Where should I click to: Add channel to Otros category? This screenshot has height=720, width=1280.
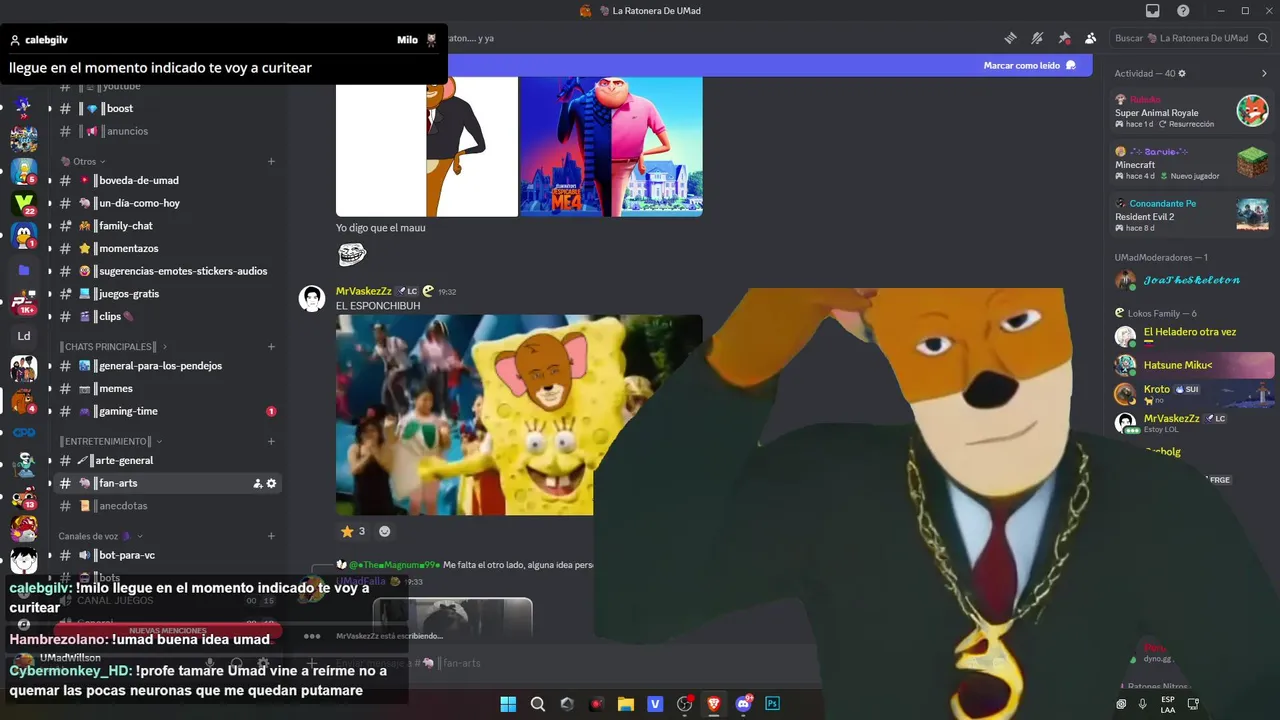(x=271, y=161)
